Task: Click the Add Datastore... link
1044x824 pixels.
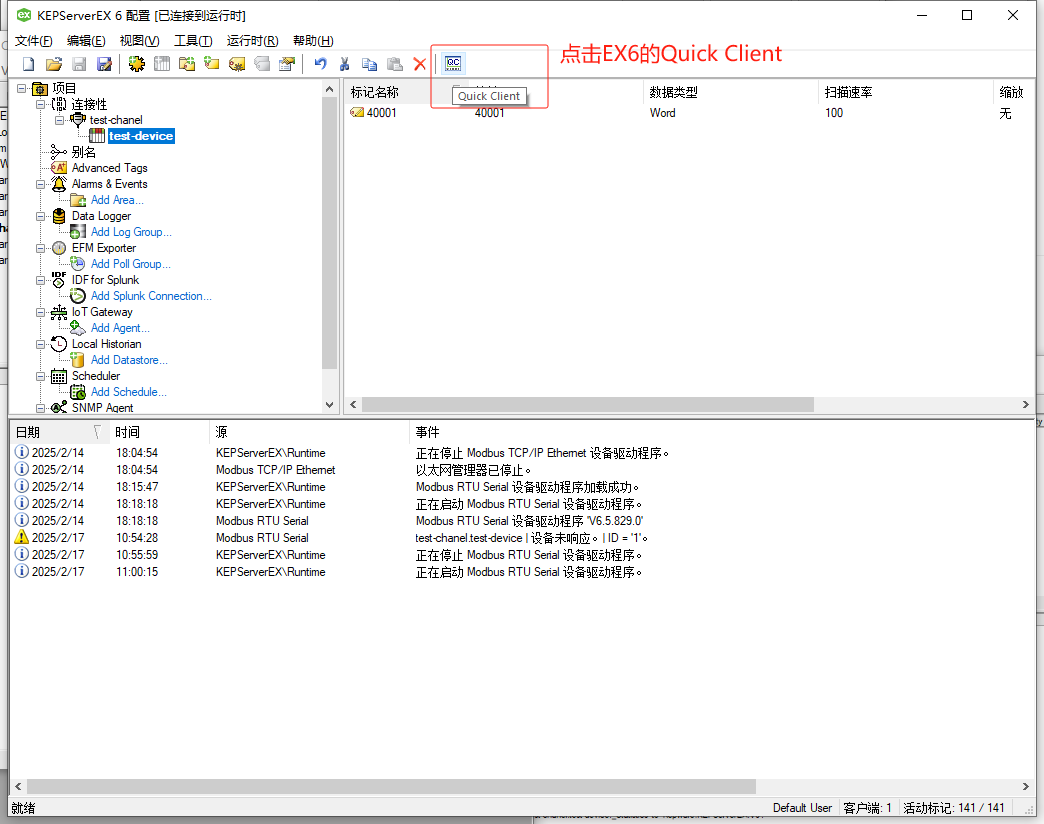Action: coord(129,359)
